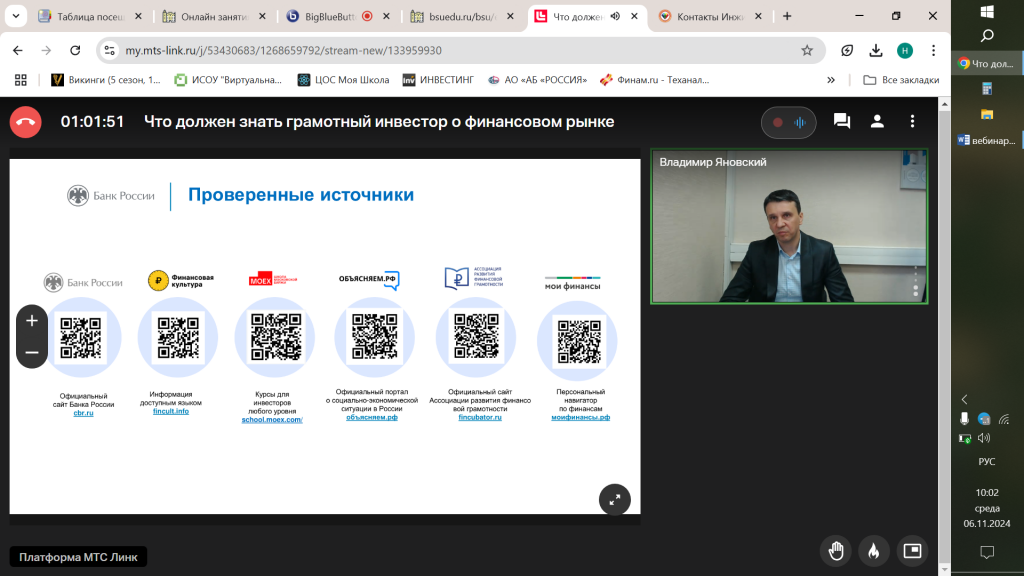Click the MOEX school QR code

pyautogui.click(x=276, y=337)
